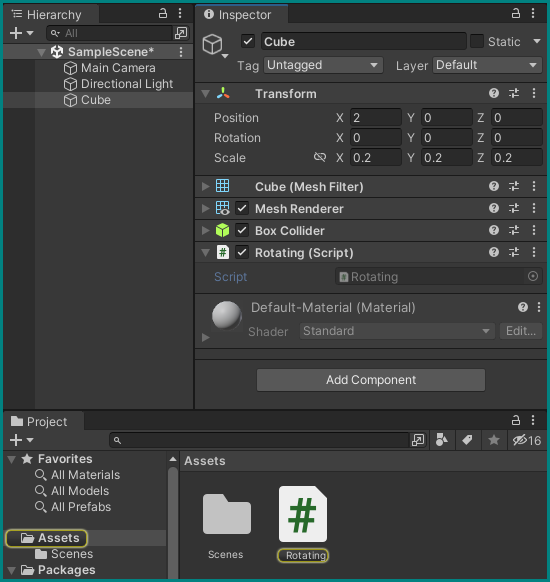Image resolution: width=550 pixels, height=582 pixels.
Task: Expand the Mesh Renderer foldout
Action: pyautogui.click(x=205, y=208)
